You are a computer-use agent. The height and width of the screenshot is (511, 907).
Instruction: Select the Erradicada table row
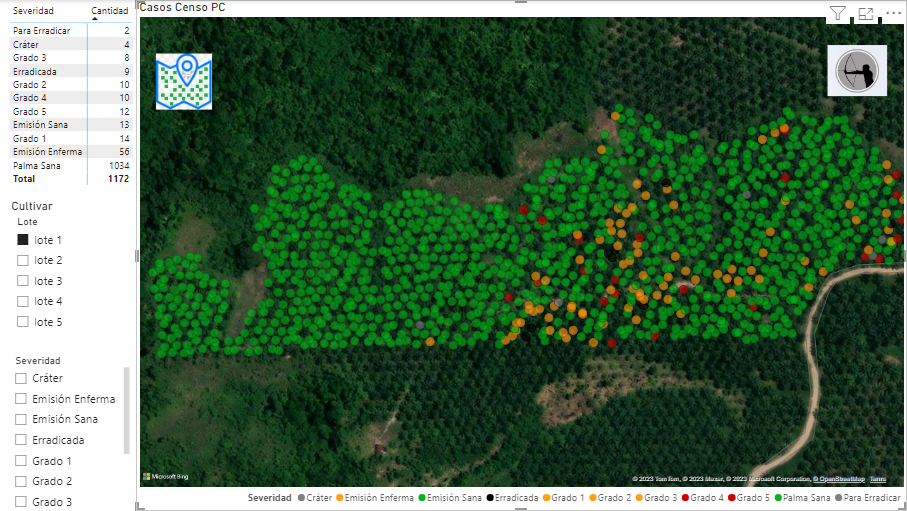[71, 71]
